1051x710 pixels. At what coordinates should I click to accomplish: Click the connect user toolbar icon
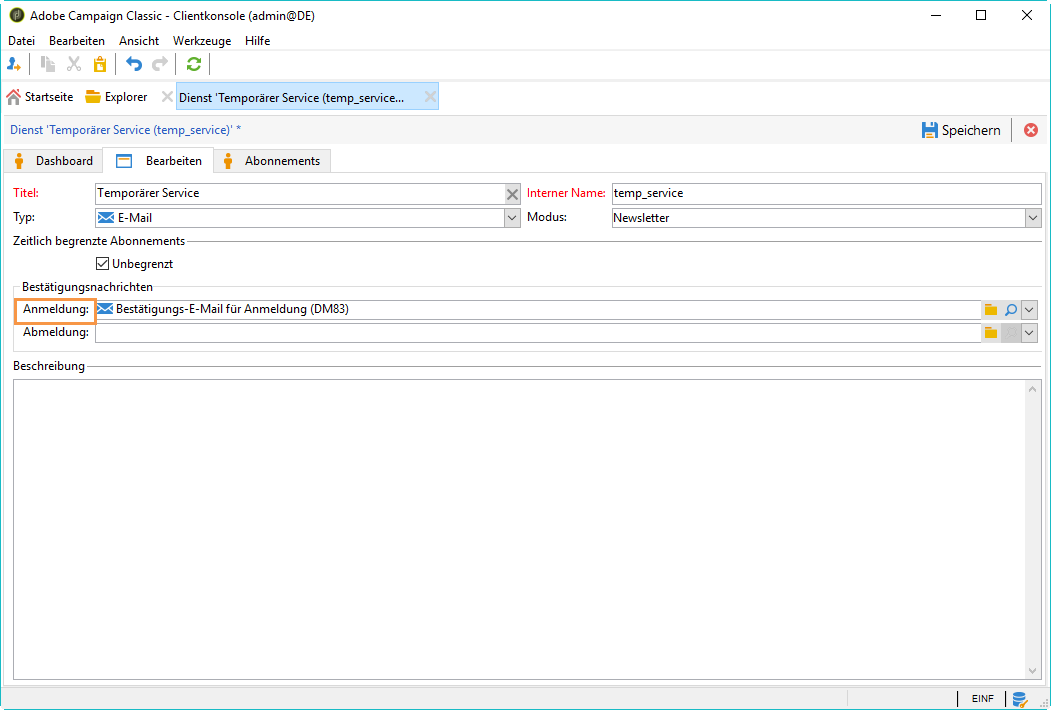pos(13,64)
